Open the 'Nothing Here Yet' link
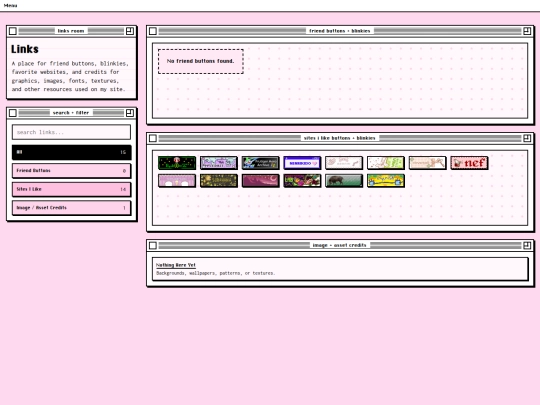The height and width of the screenshot is (405, 540). [176, 265]
